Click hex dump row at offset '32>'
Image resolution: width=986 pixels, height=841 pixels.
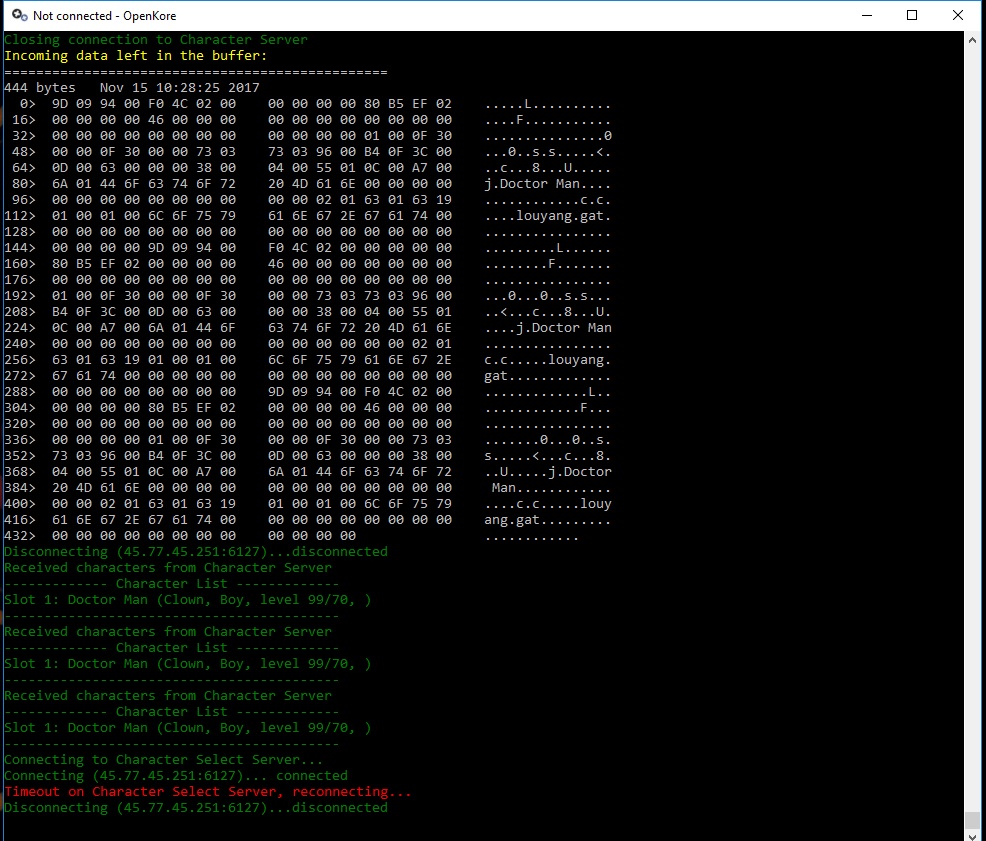point(311,136)
